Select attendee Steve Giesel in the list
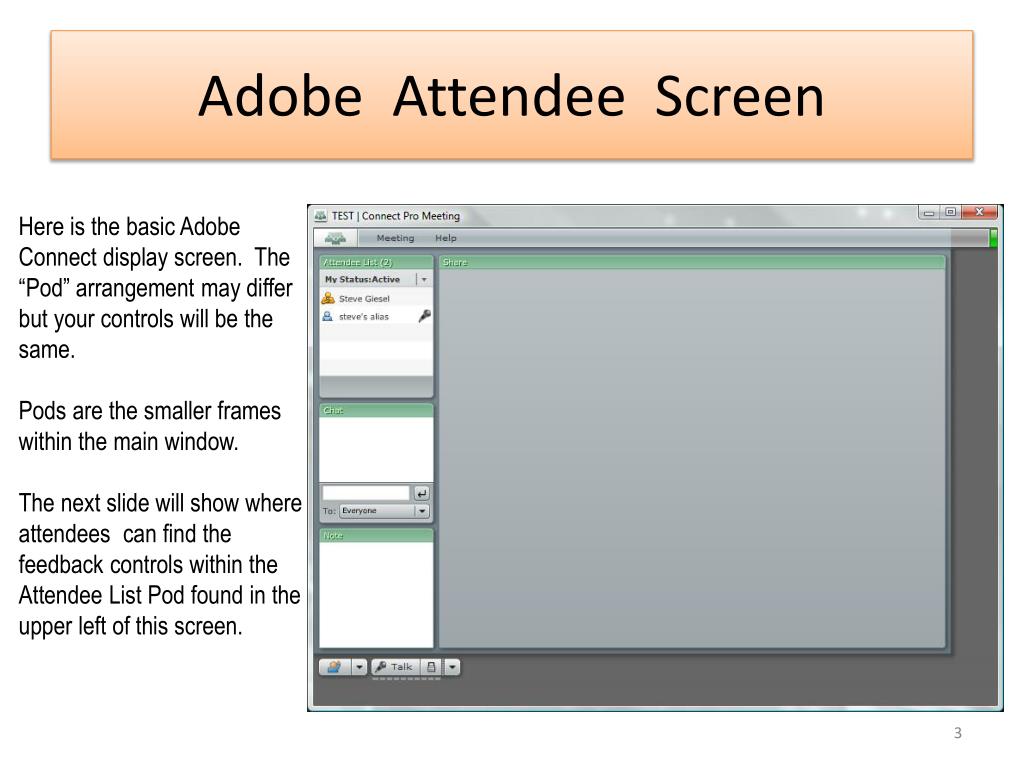The image size is (1024, 768). coord(376,298)
